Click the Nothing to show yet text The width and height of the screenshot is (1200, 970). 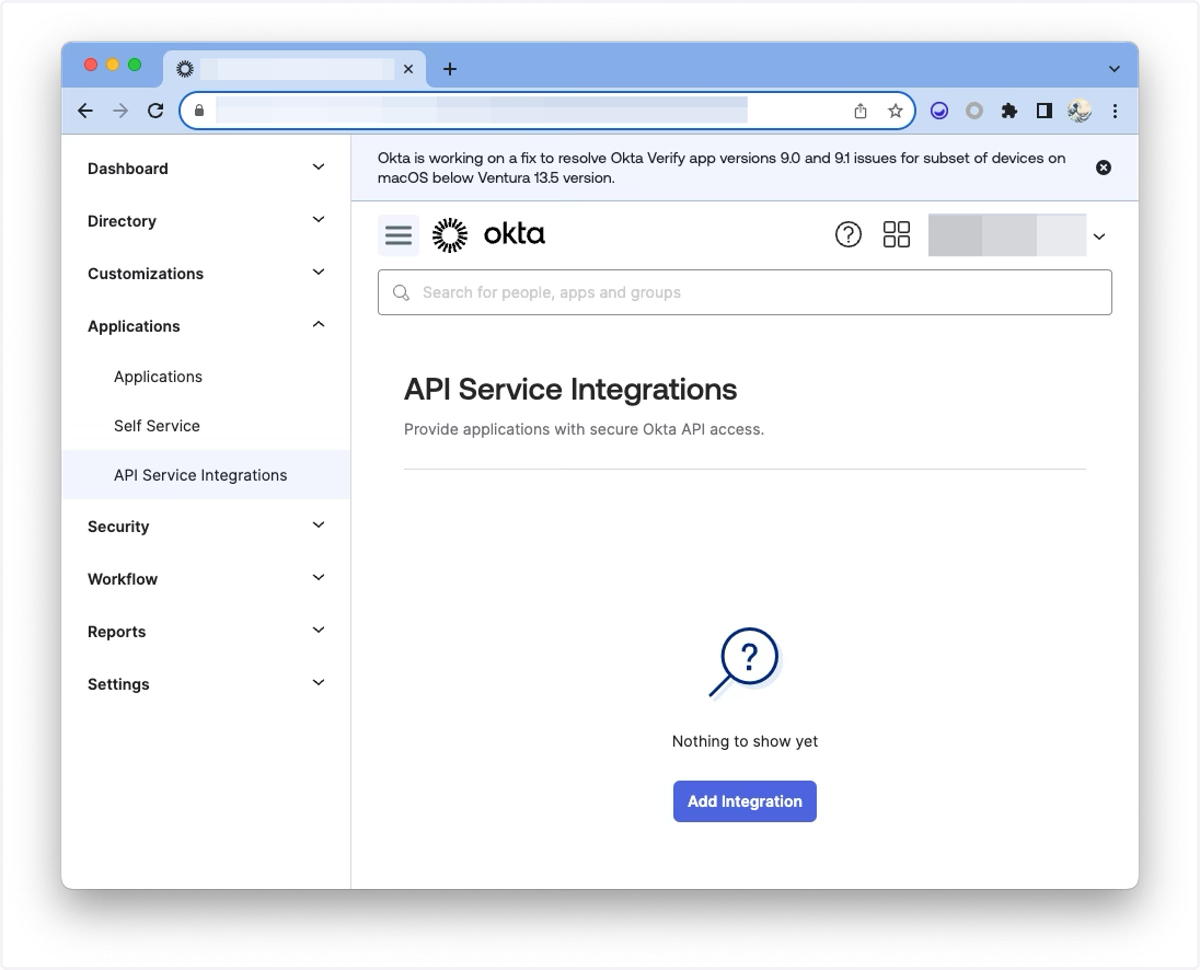(745, 742)
